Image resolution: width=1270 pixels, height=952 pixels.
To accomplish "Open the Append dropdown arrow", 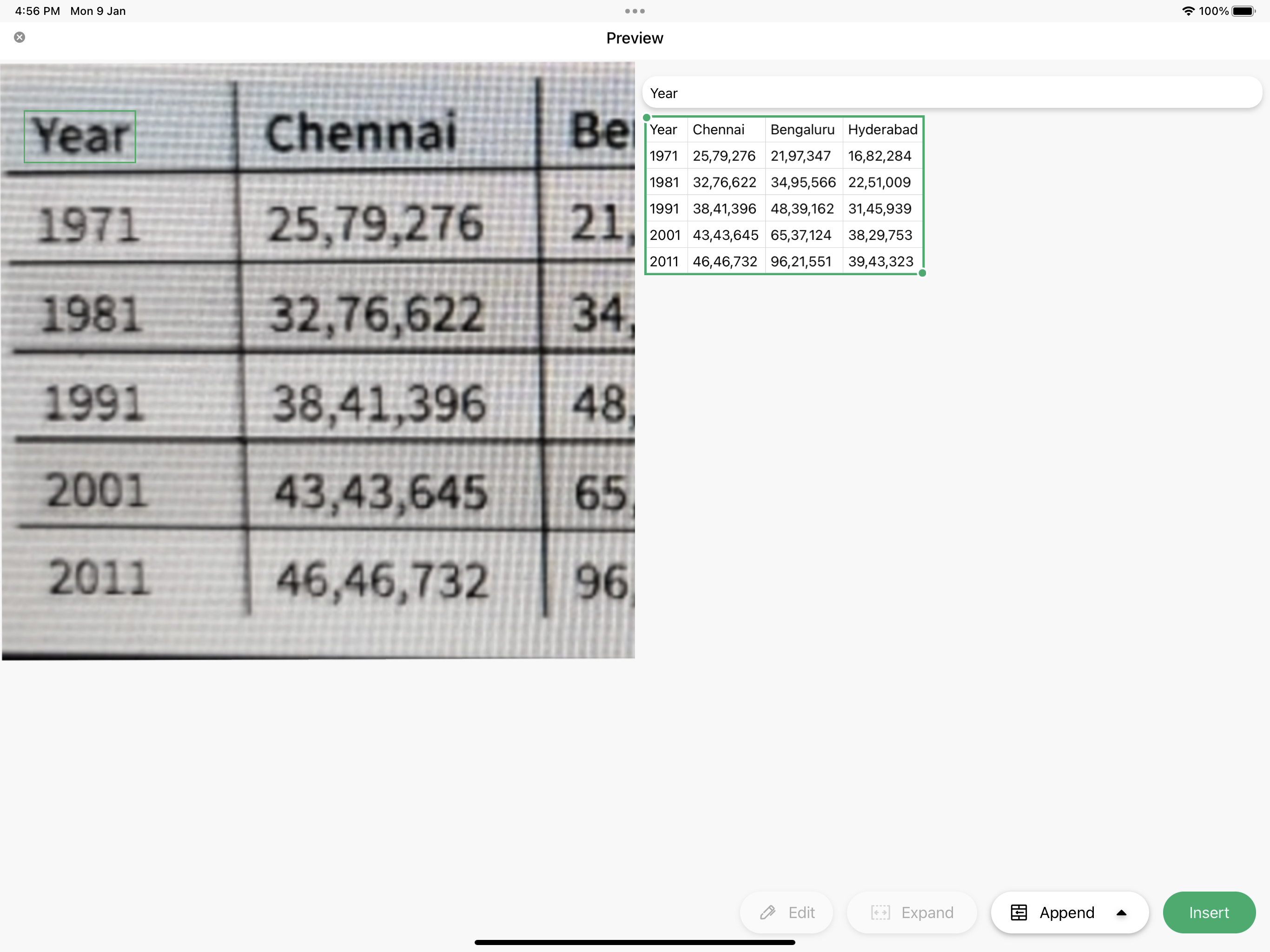I will pos(1121,912).
